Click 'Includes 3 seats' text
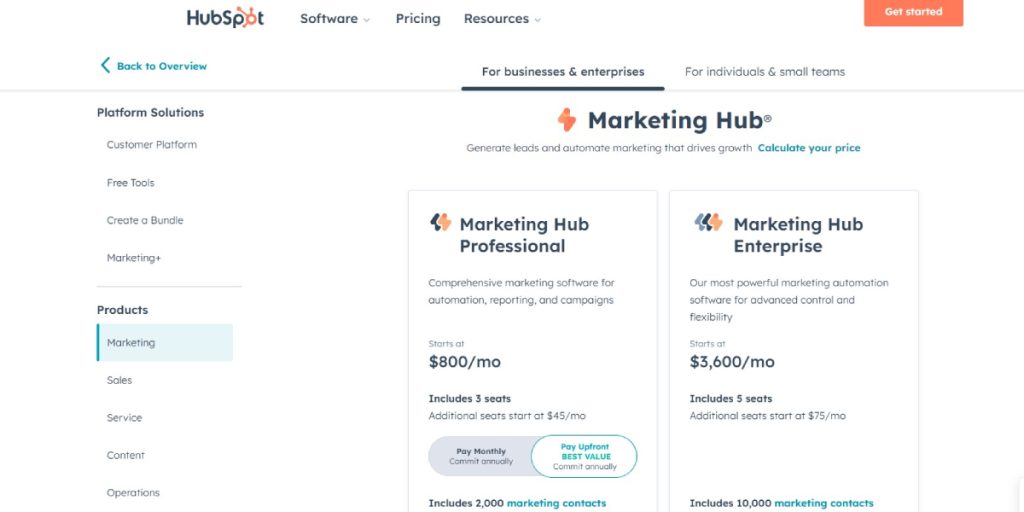This screenshot has height=512, width=1024. 470,398
